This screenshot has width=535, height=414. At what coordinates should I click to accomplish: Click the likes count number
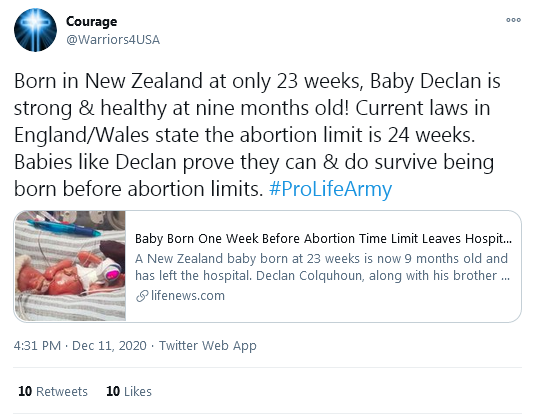[x=113, y=391]
